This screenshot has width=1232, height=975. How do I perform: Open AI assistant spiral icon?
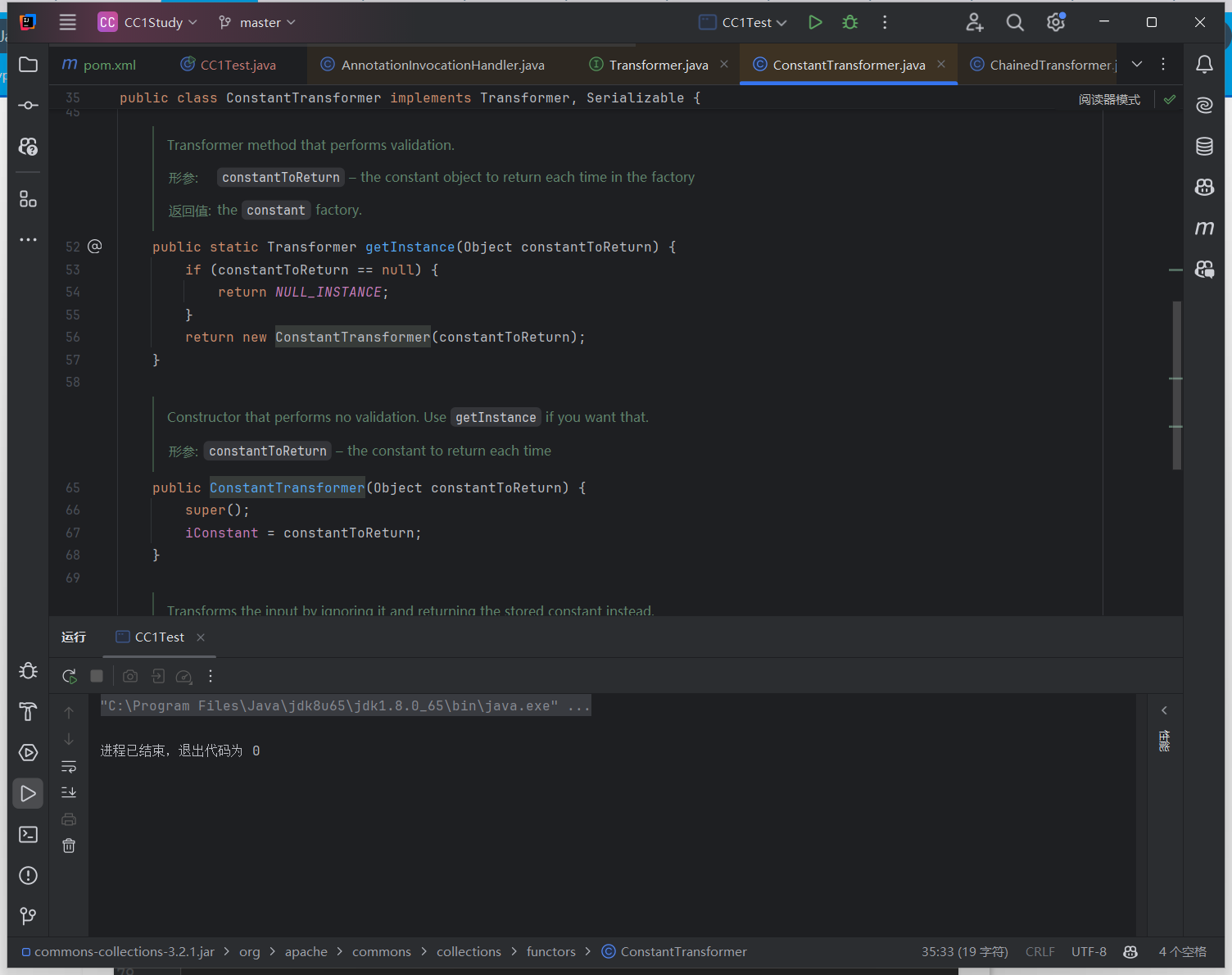1204,106
